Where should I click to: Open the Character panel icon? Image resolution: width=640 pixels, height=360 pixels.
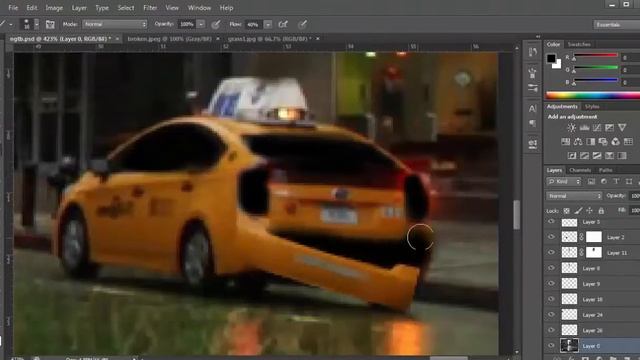532,109
